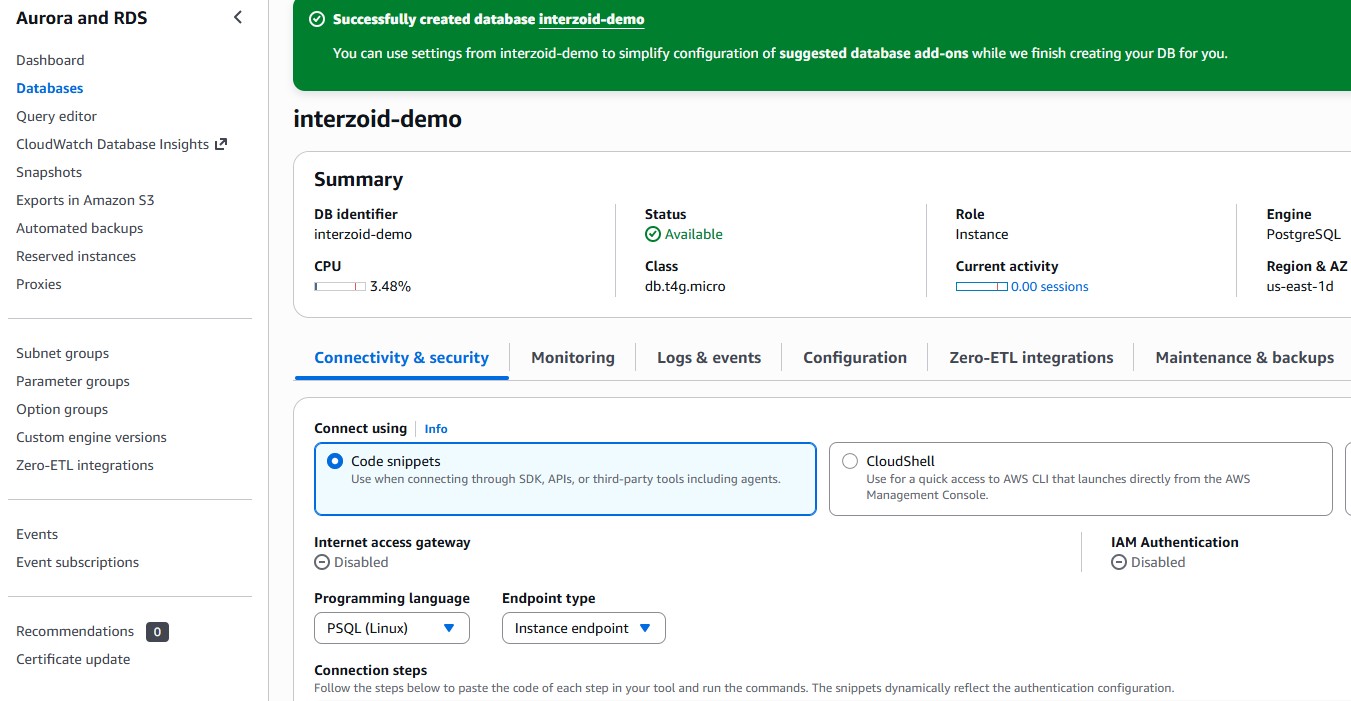Viewport: 1351px width, 701px height.
Task: Open Query editor in the sidebar
Action: click(x=56, y=116)
